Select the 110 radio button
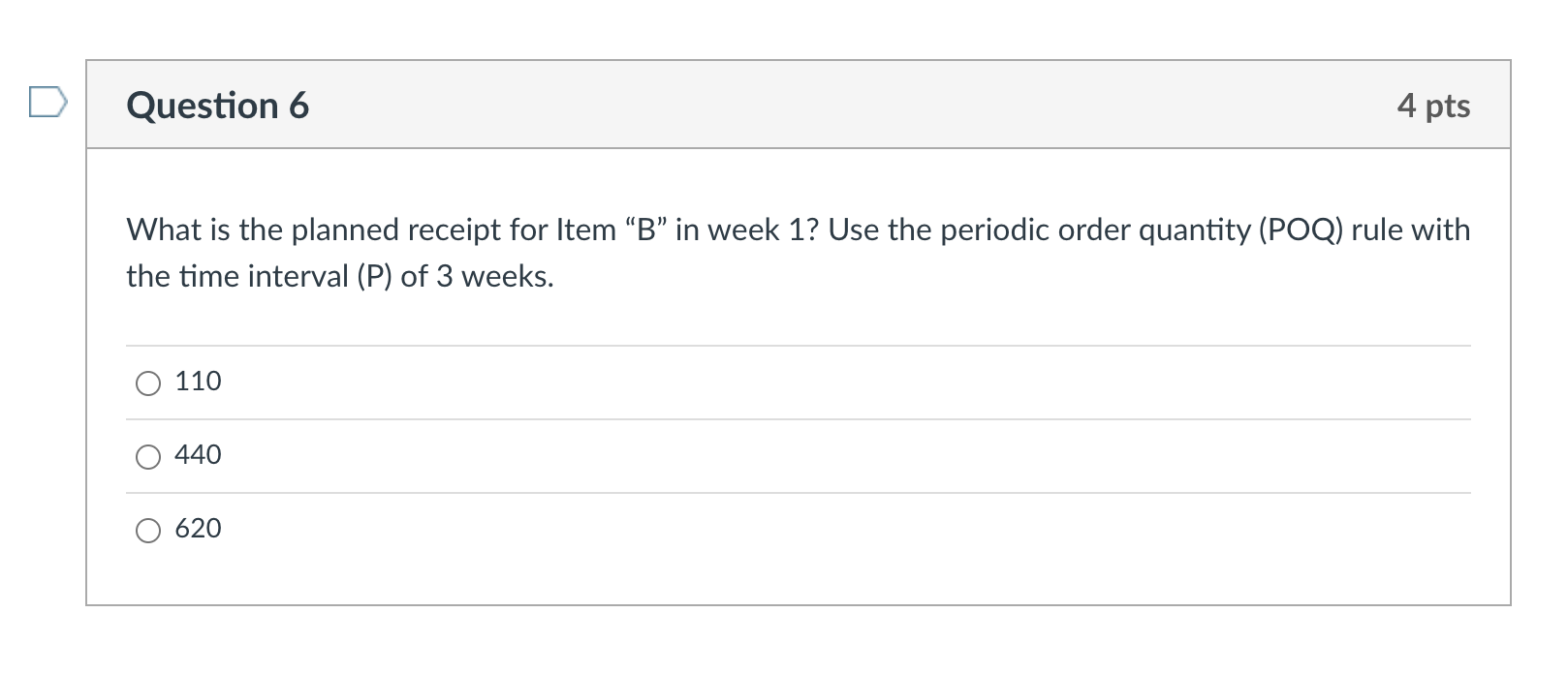 pyautogui.click(x=148, y=383)
